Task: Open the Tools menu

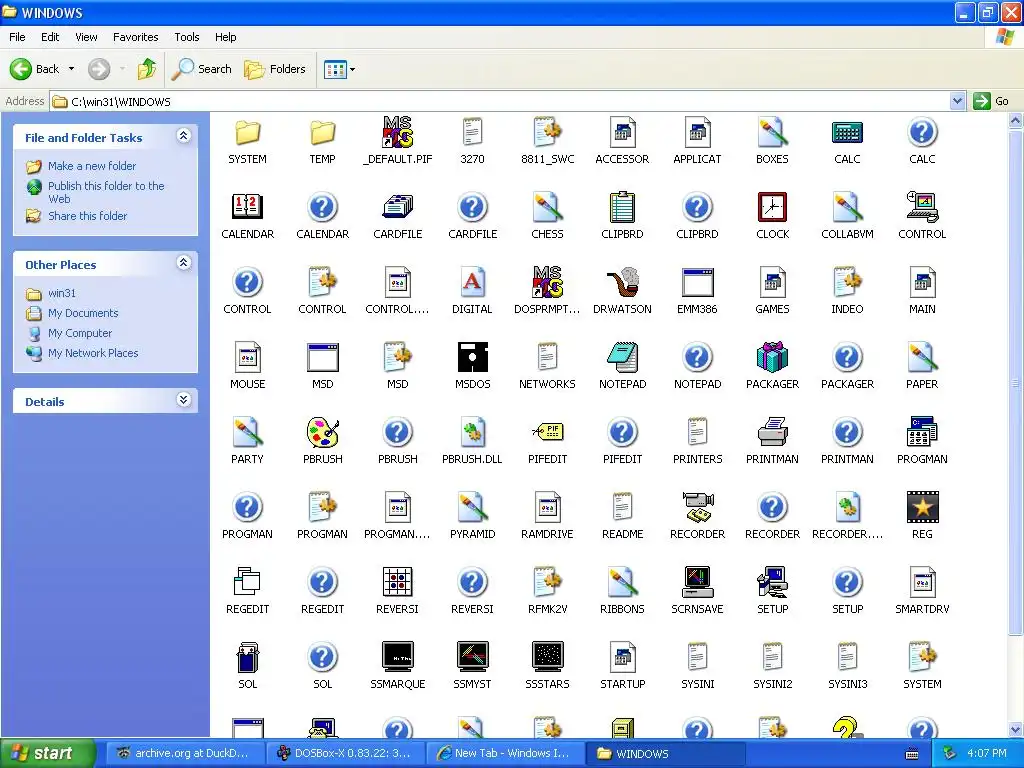Action: pos(187,37)
